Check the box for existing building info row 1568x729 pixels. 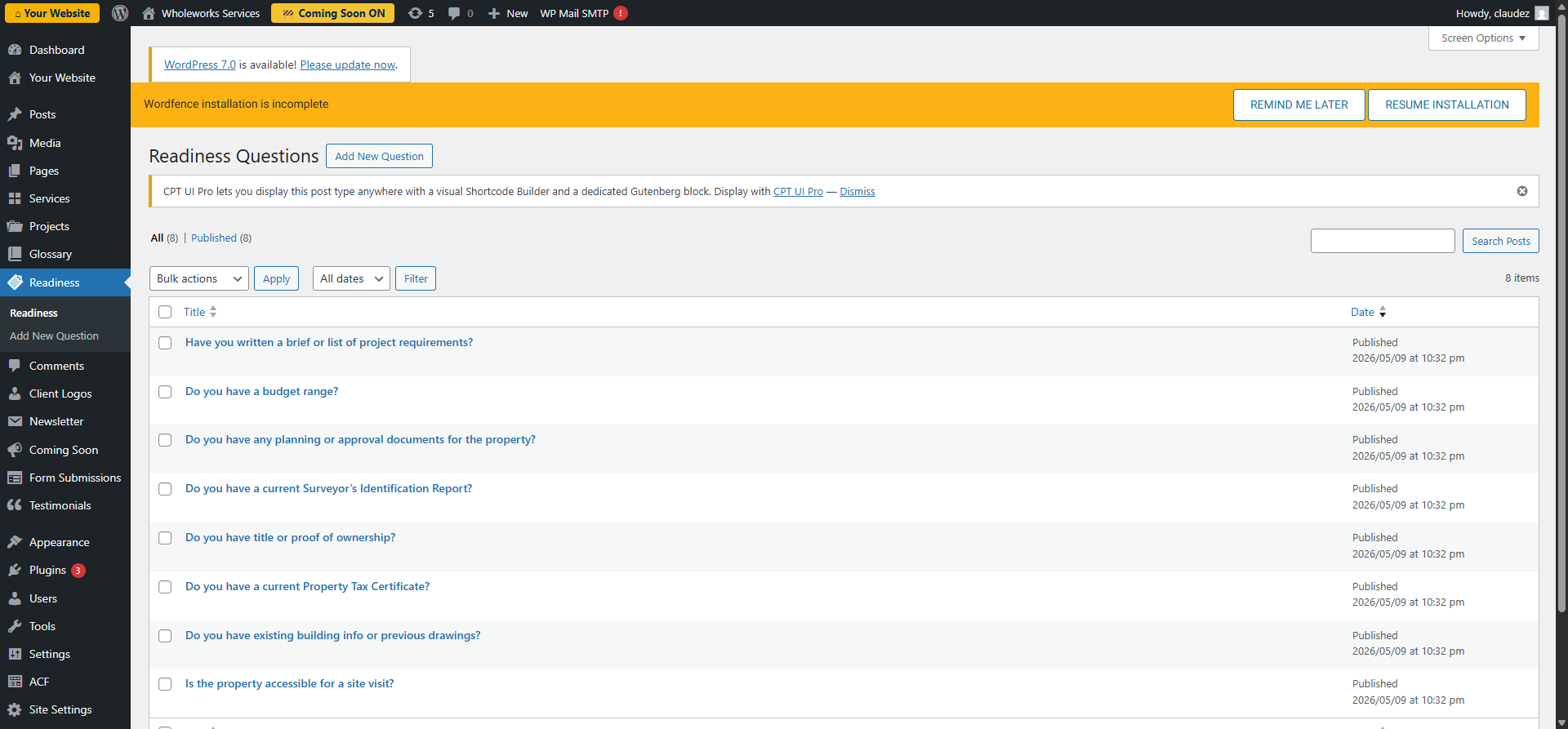pyautogui.click(x=165, y=636)
